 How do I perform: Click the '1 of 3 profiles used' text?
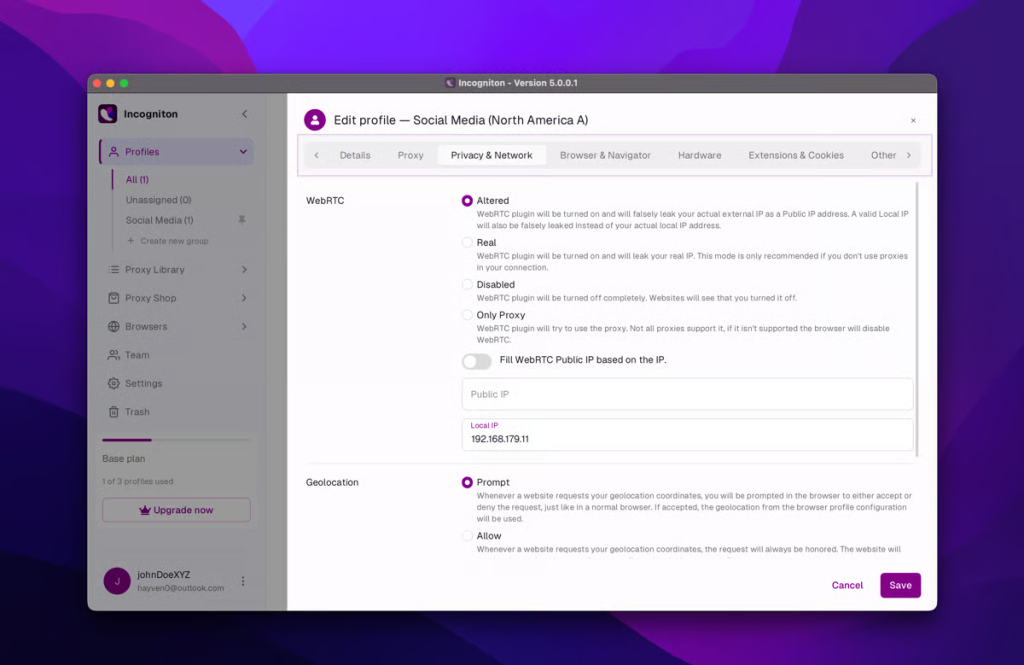coord(138,481)
